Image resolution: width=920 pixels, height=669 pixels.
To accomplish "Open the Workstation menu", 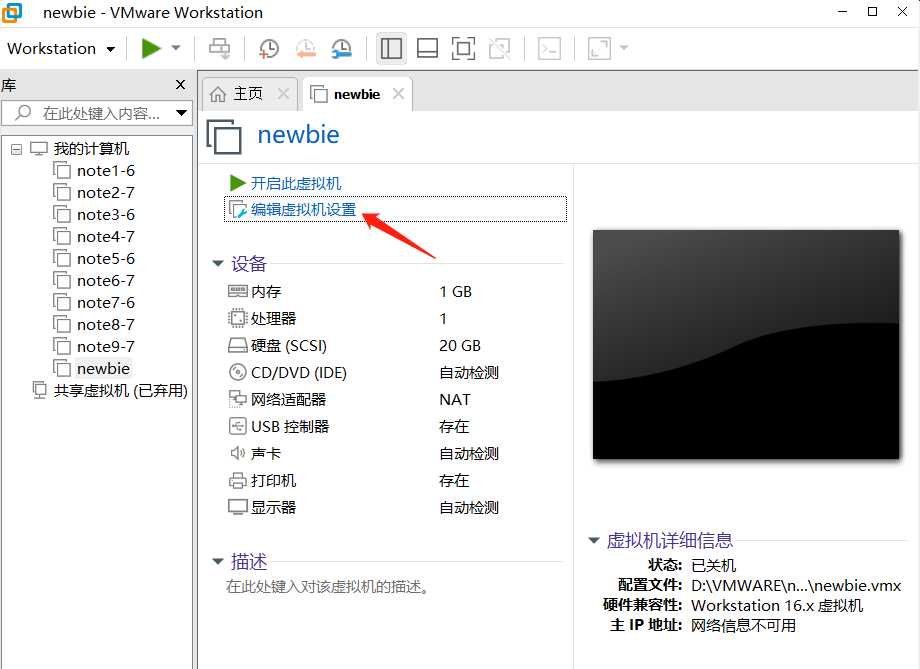I will 60,49.
